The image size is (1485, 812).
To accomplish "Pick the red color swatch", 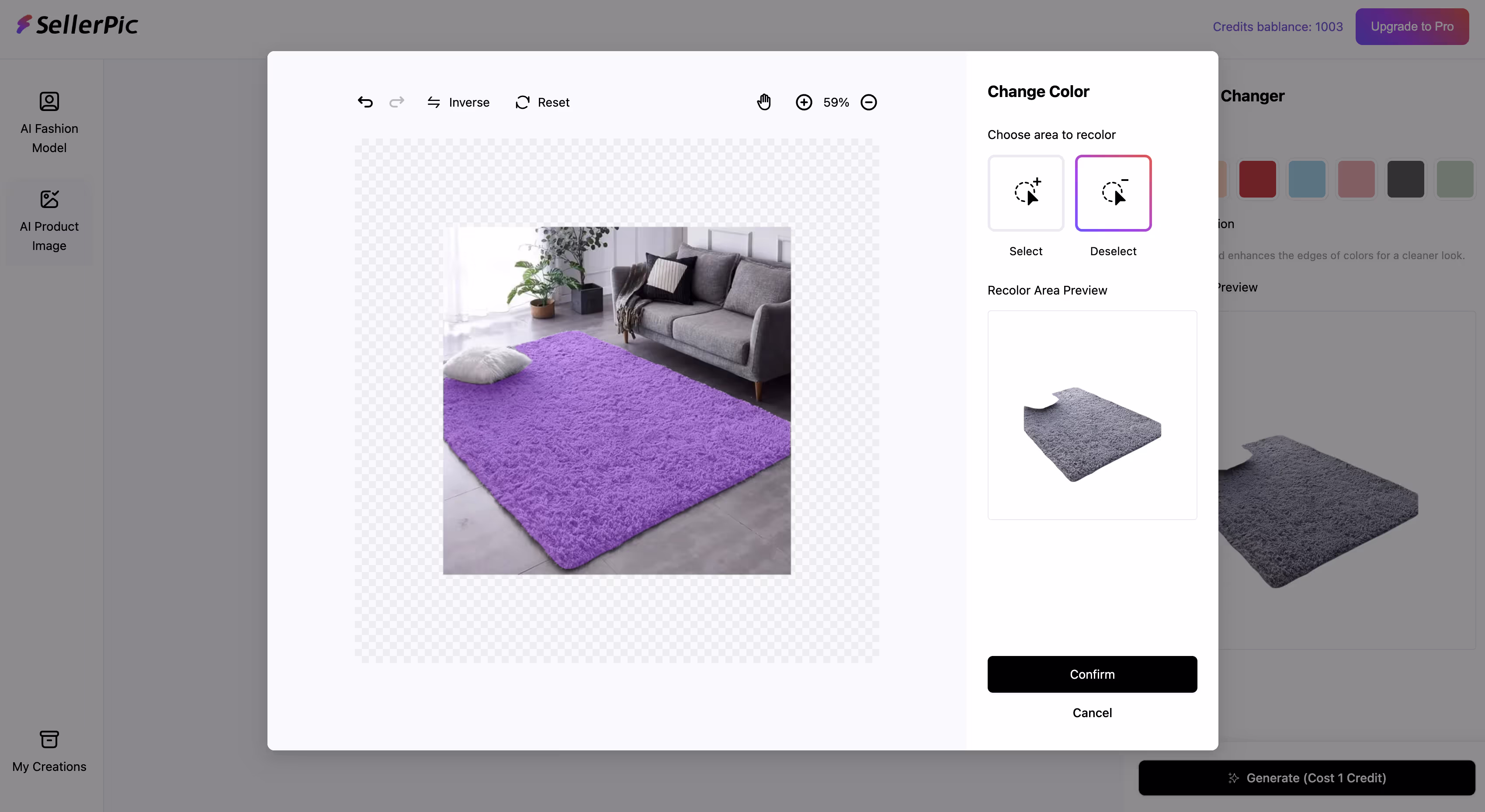I will 1257,179.
